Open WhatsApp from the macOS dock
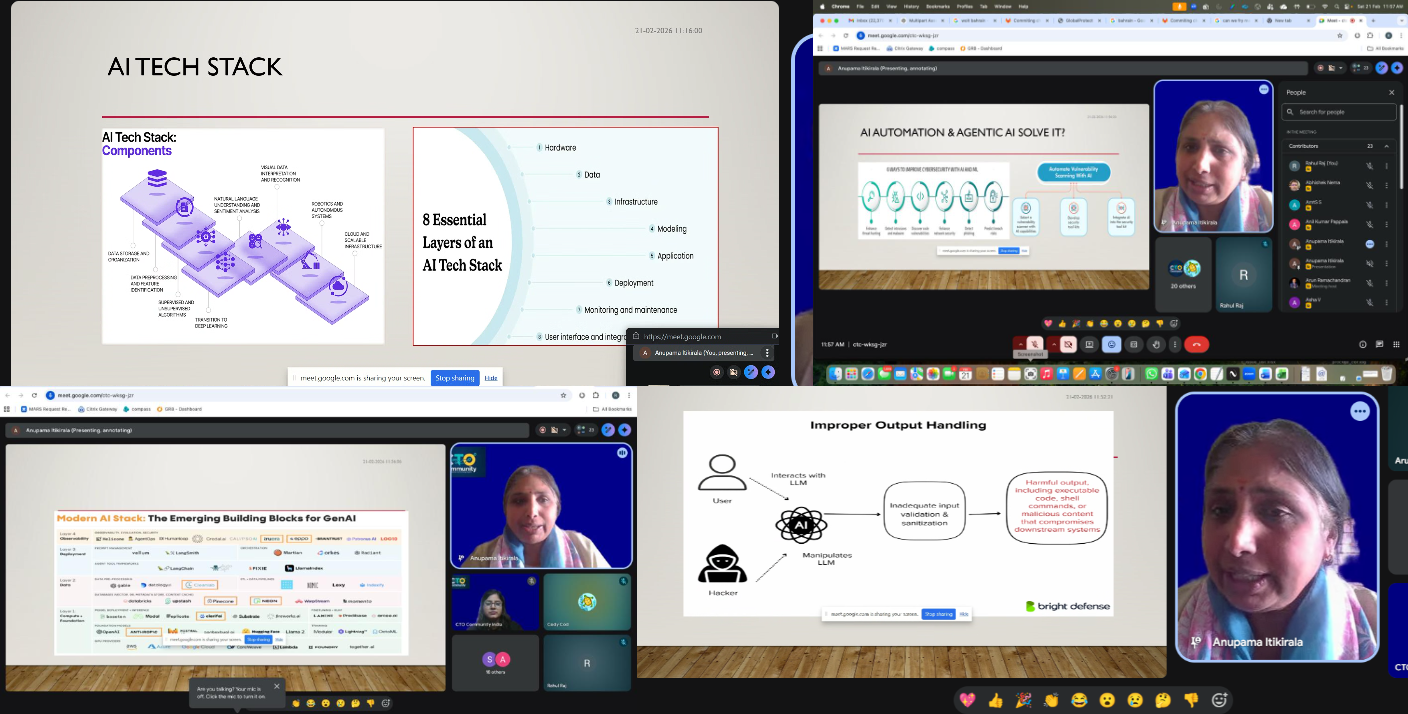 (x=1151, y=374)
